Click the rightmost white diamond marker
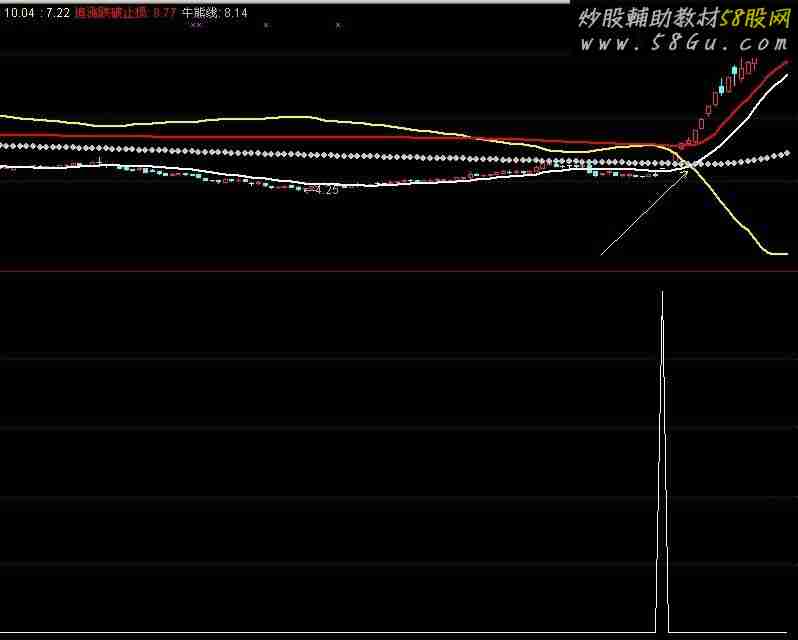Image resolution: width=798 pixels, height=640 pixels. 788,153
